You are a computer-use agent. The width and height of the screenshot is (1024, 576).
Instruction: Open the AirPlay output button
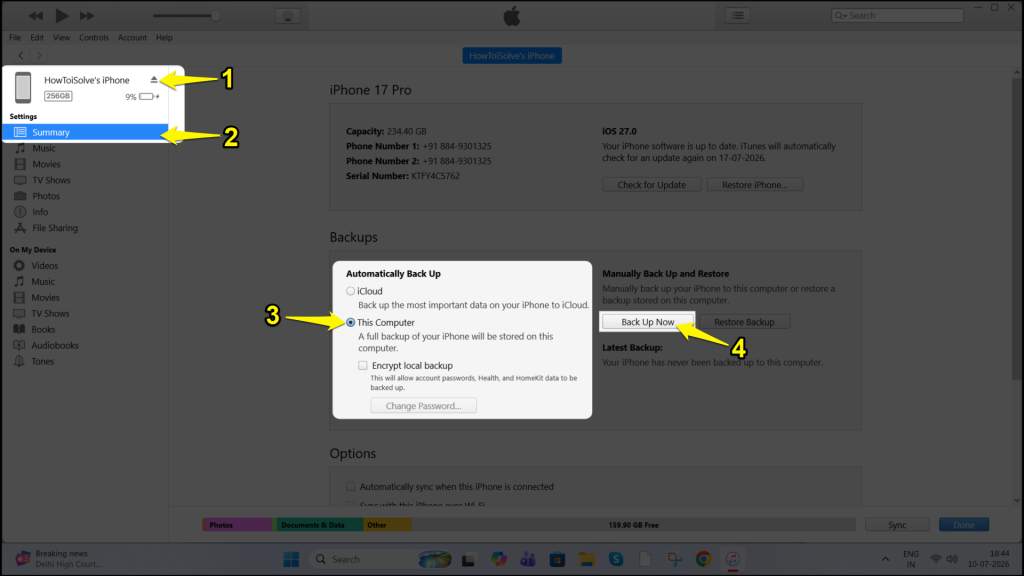tap(287, 16)
